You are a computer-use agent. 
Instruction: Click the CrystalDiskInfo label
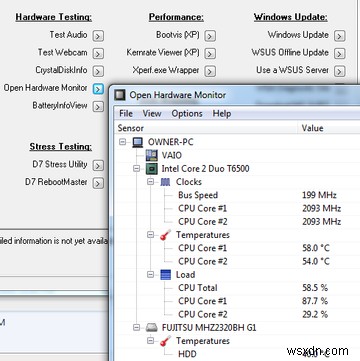click(61, 70)
